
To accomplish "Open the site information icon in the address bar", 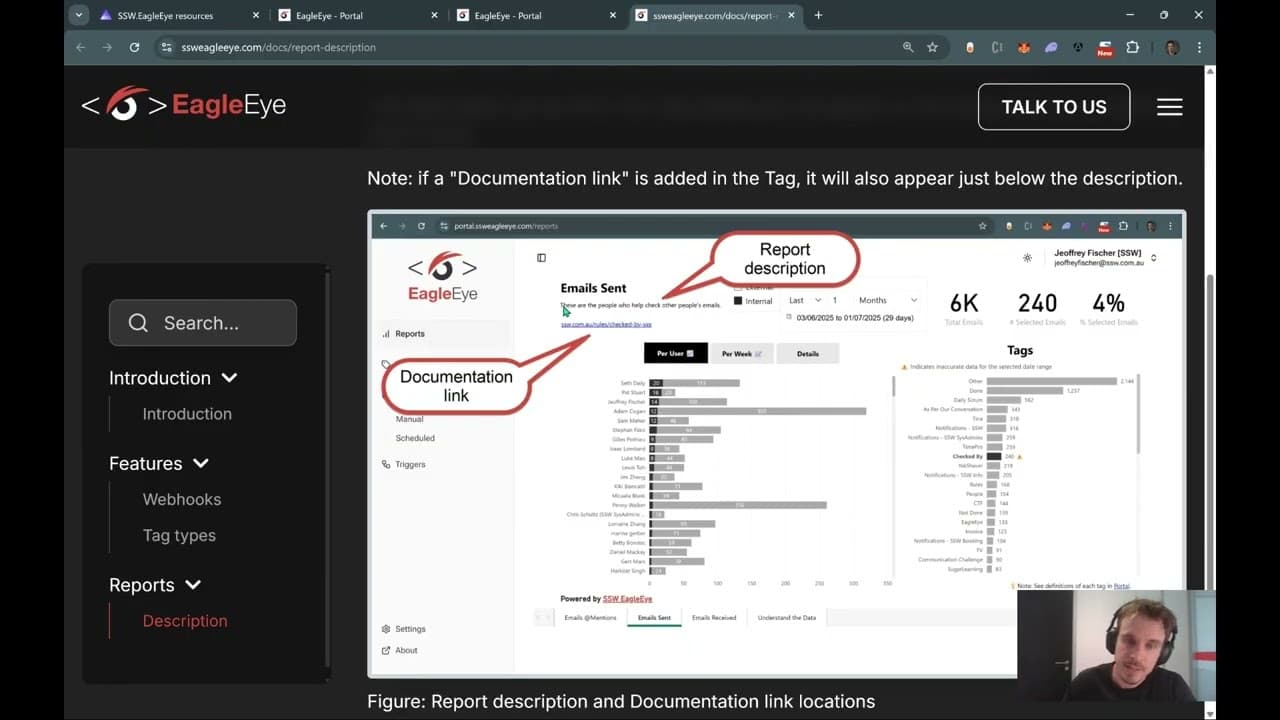I will 167,47.
